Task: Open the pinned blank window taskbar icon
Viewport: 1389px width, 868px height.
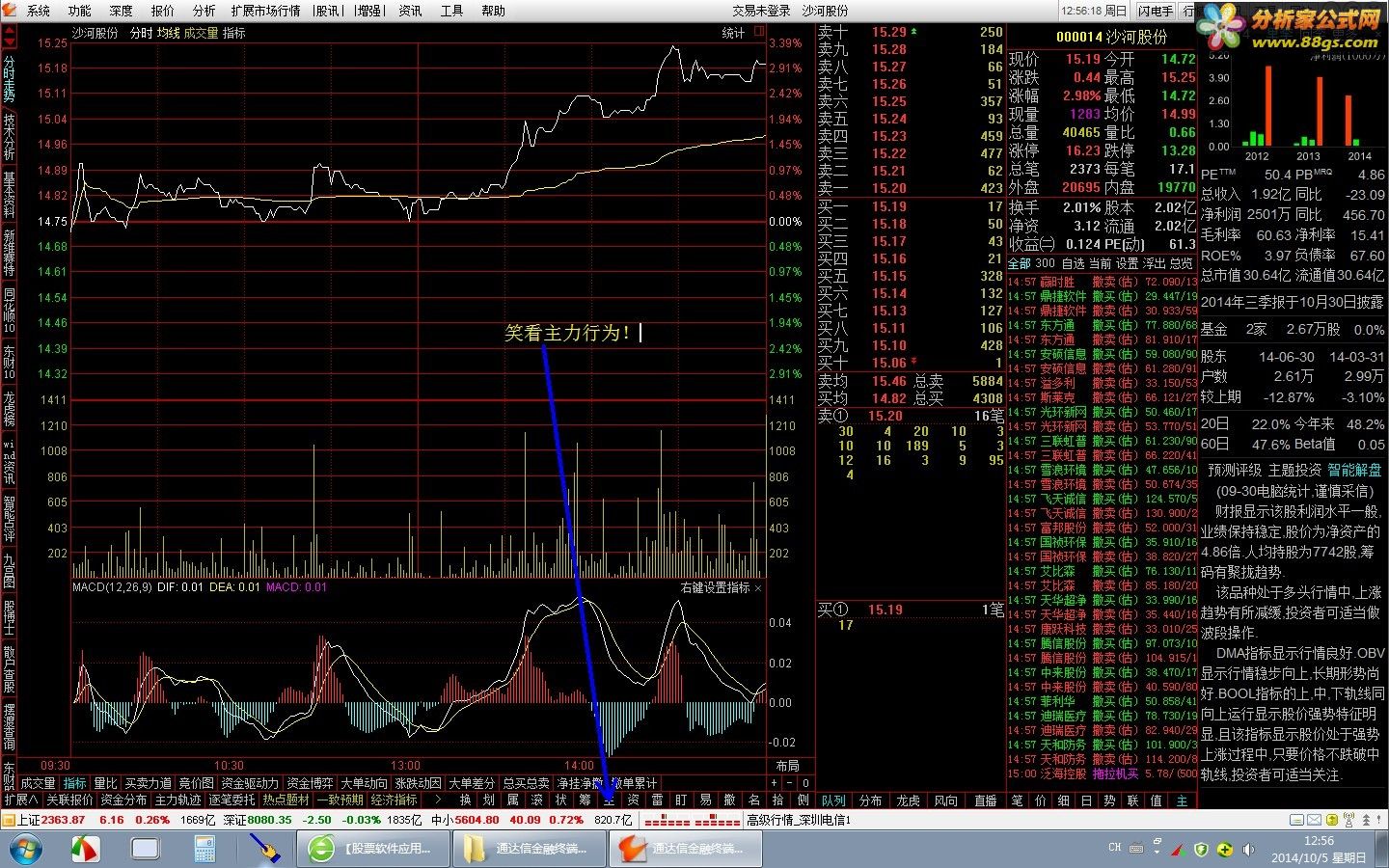Action: (146, 849)
